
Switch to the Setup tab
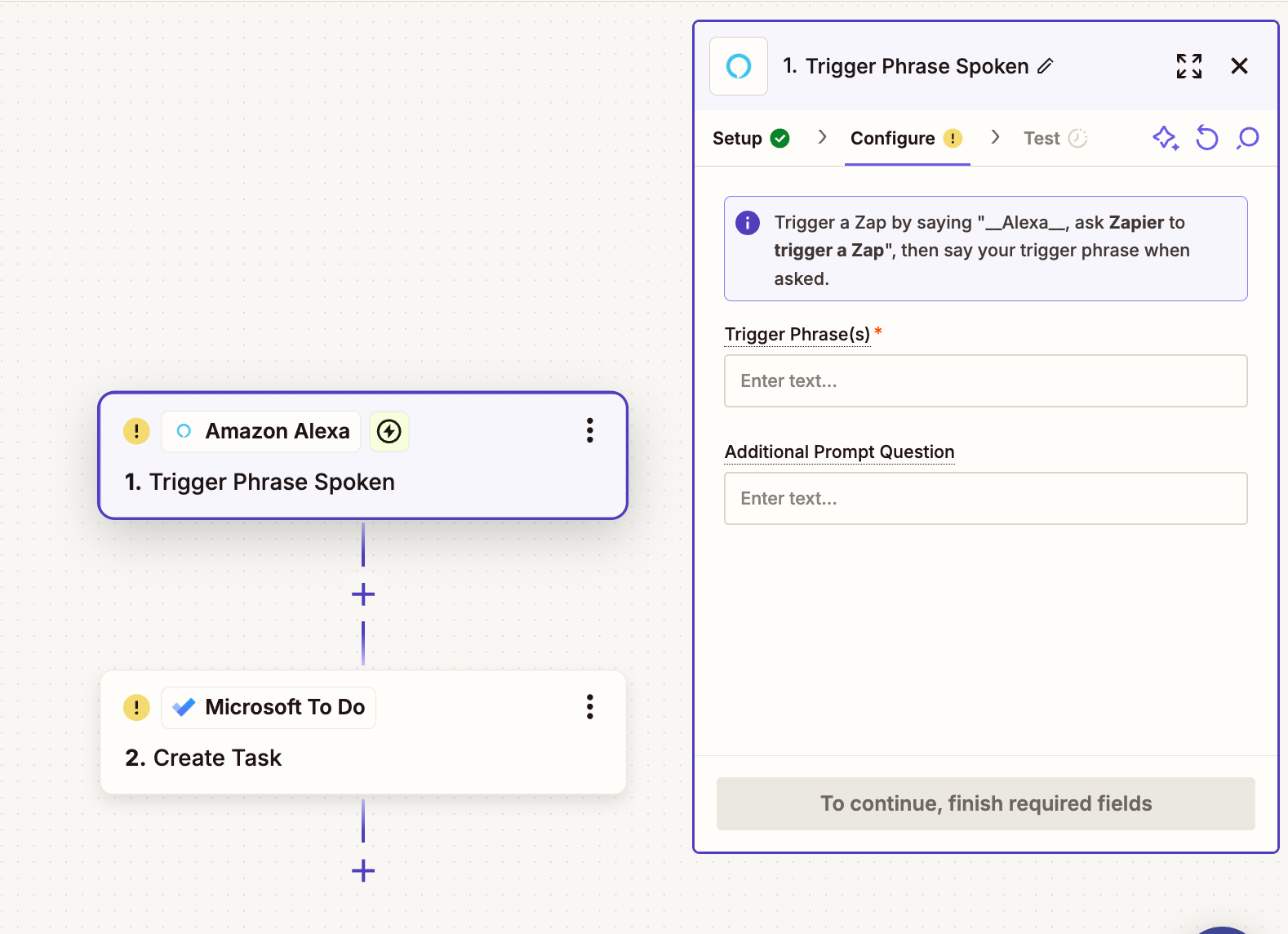[751, 138]
